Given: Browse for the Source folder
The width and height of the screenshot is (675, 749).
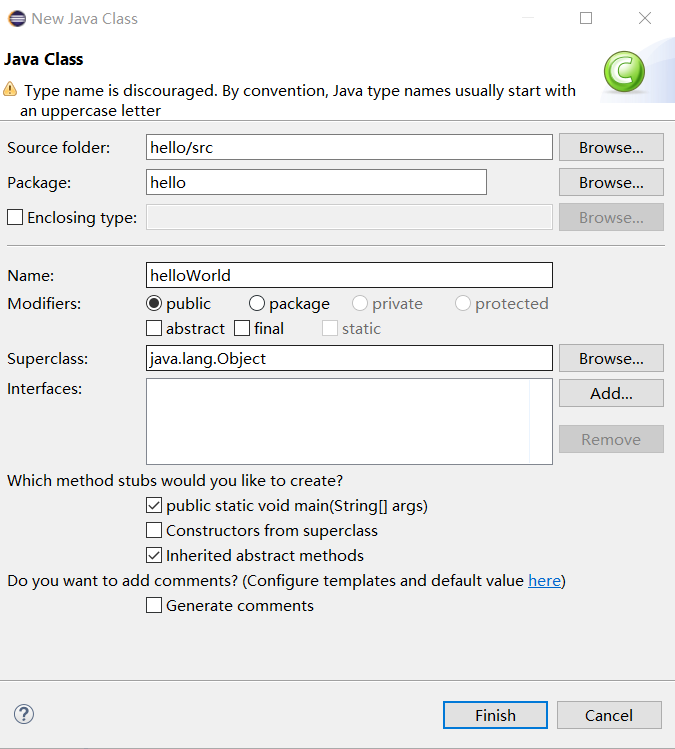Looking at the screenshot, I should click(x=611, y=147).
